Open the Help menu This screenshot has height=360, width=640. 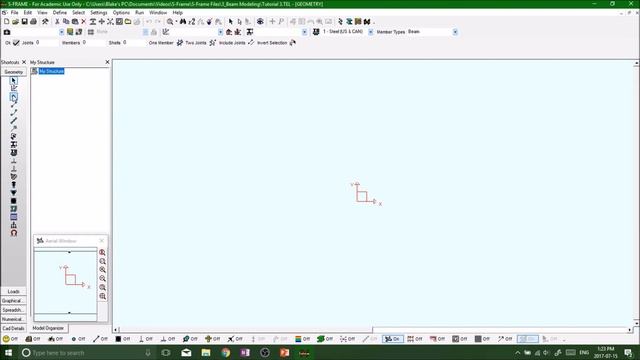(x=178, y=13)
